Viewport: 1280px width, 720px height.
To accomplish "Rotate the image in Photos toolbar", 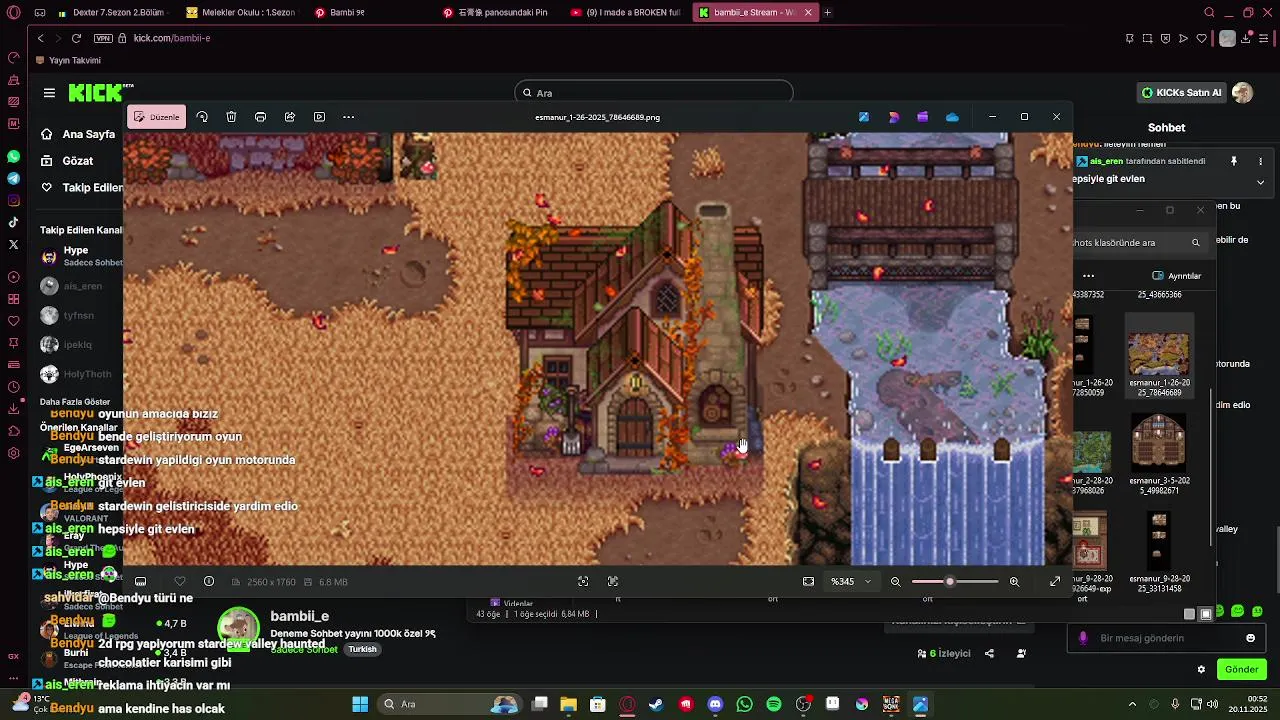I will [x=202, y=117].
